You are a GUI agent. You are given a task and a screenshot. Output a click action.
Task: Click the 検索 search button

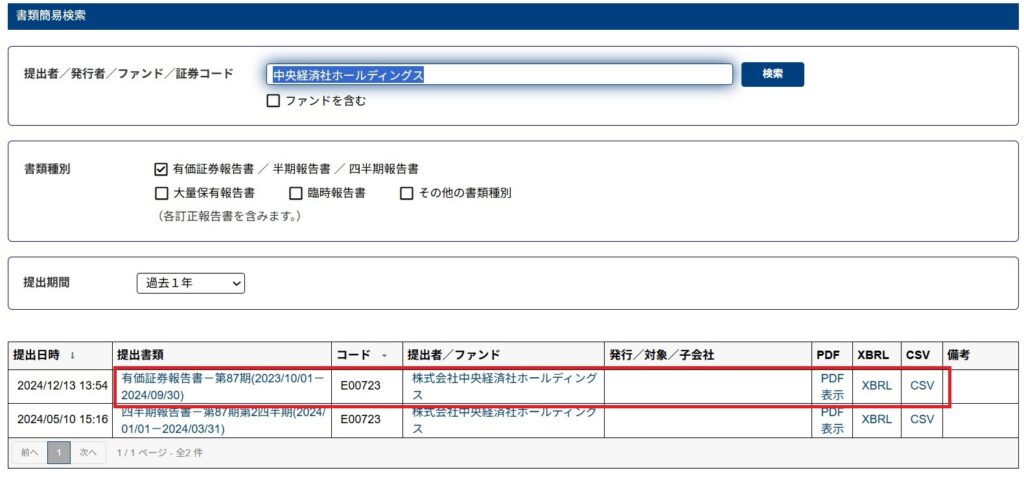(773, 74)
